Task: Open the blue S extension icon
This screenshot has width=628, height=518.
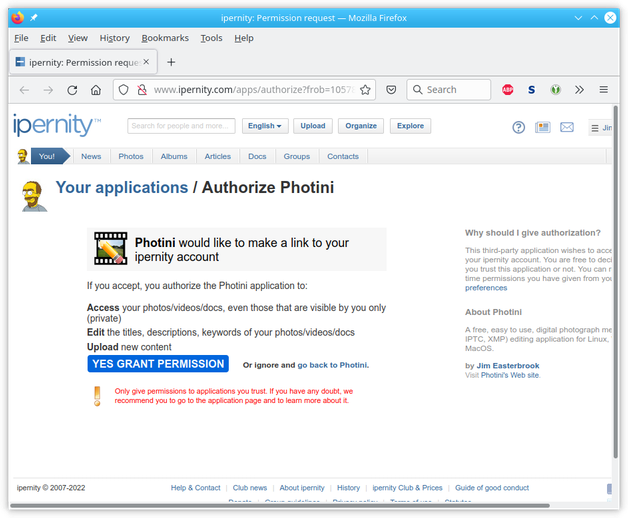Action: [531, 90]
